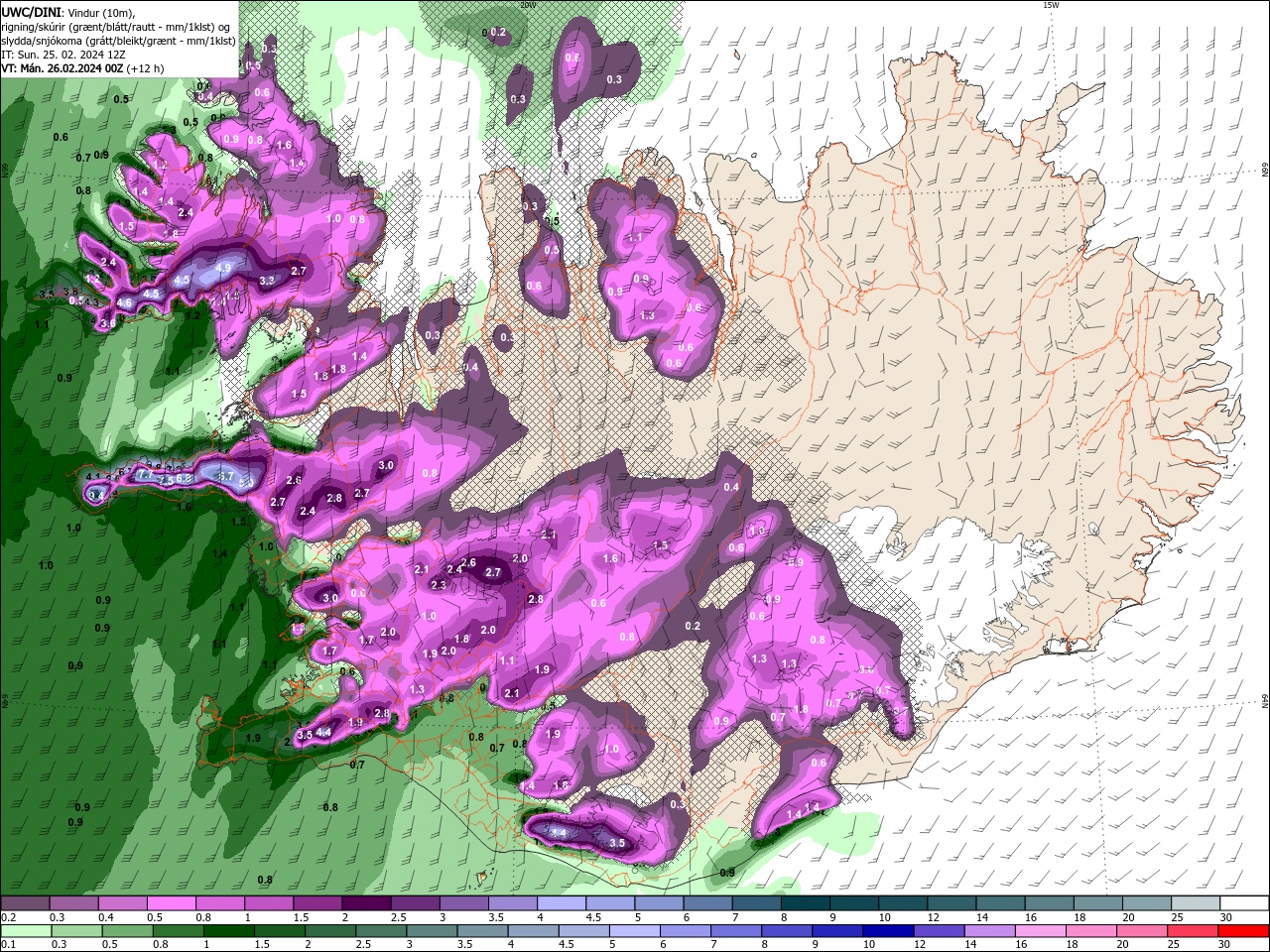Click the lilac 14–16 rain legend swatch
The height and width of the screenshot is (952, 1270).
(x=990, y=931)
